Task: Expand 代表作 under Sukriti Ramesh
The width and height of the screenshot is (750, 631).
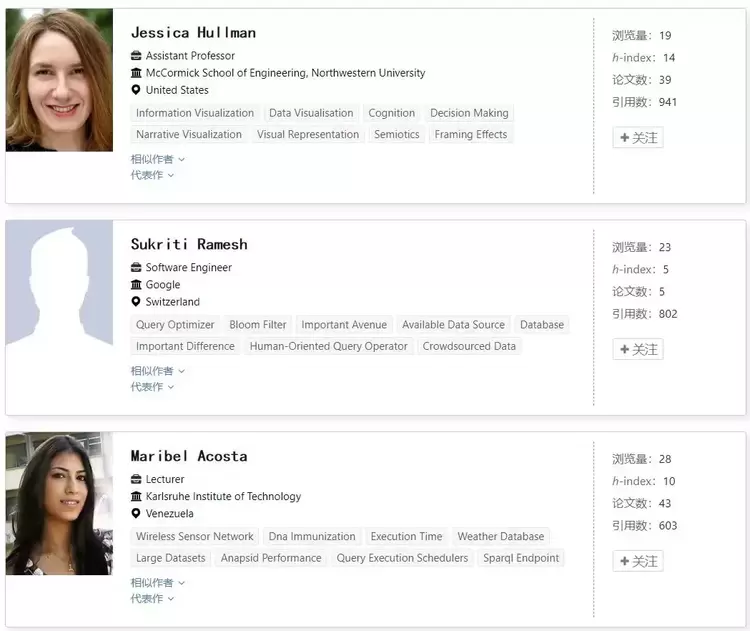Action: click(x=152, y=387)
